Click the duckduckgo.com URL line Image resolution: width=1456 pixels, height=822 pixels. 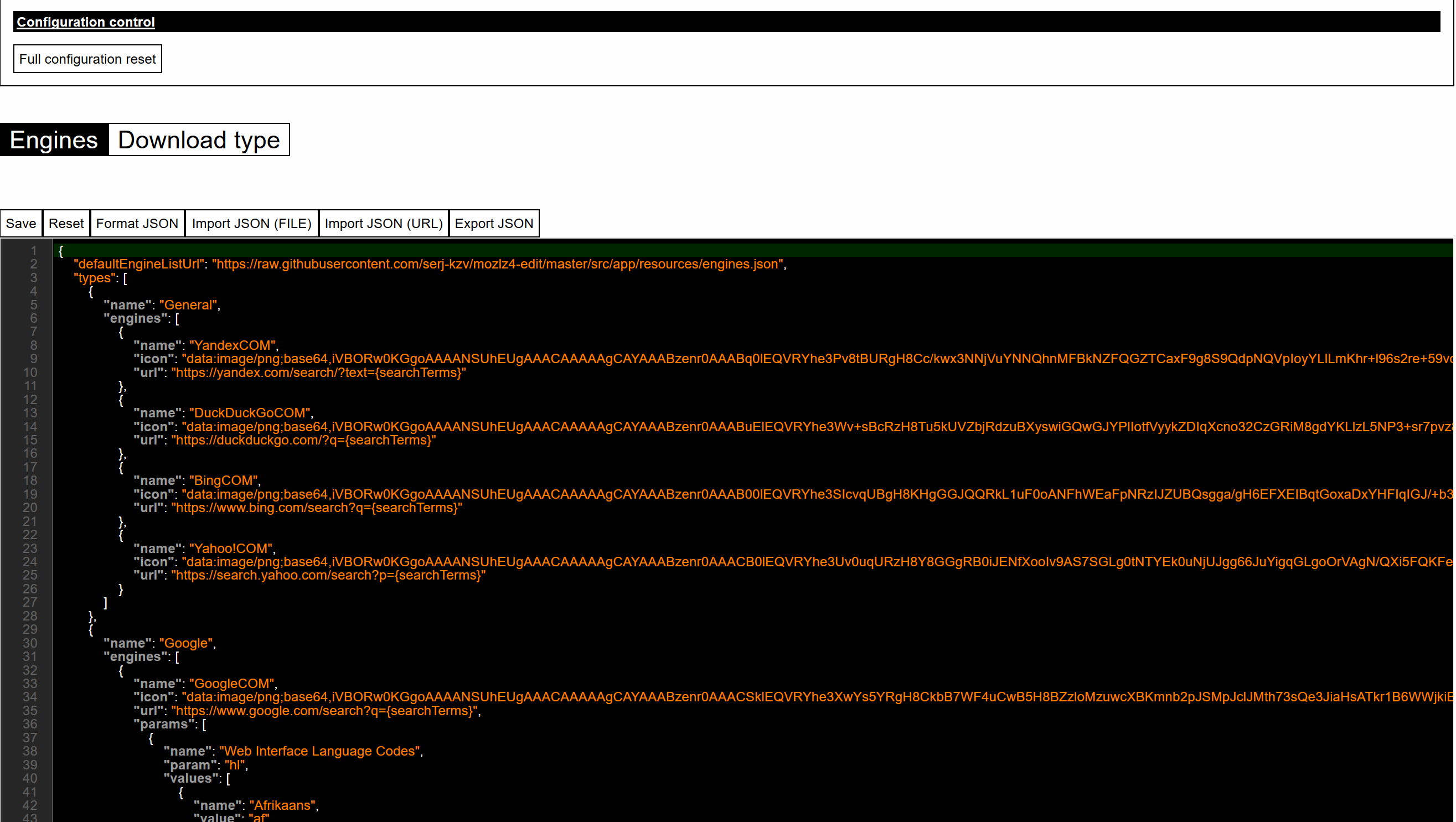(x=285, y=440)
